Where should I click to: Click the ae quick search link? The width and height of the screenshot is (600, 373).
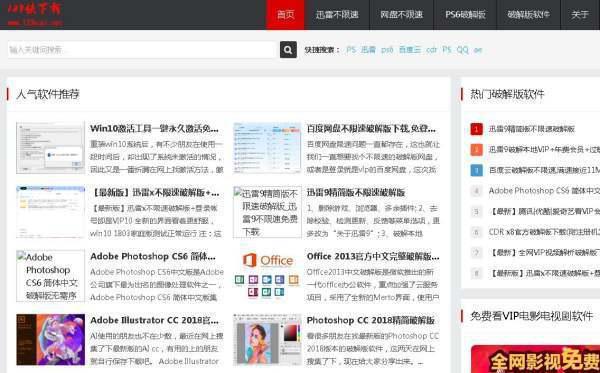[x=478, y=50]
